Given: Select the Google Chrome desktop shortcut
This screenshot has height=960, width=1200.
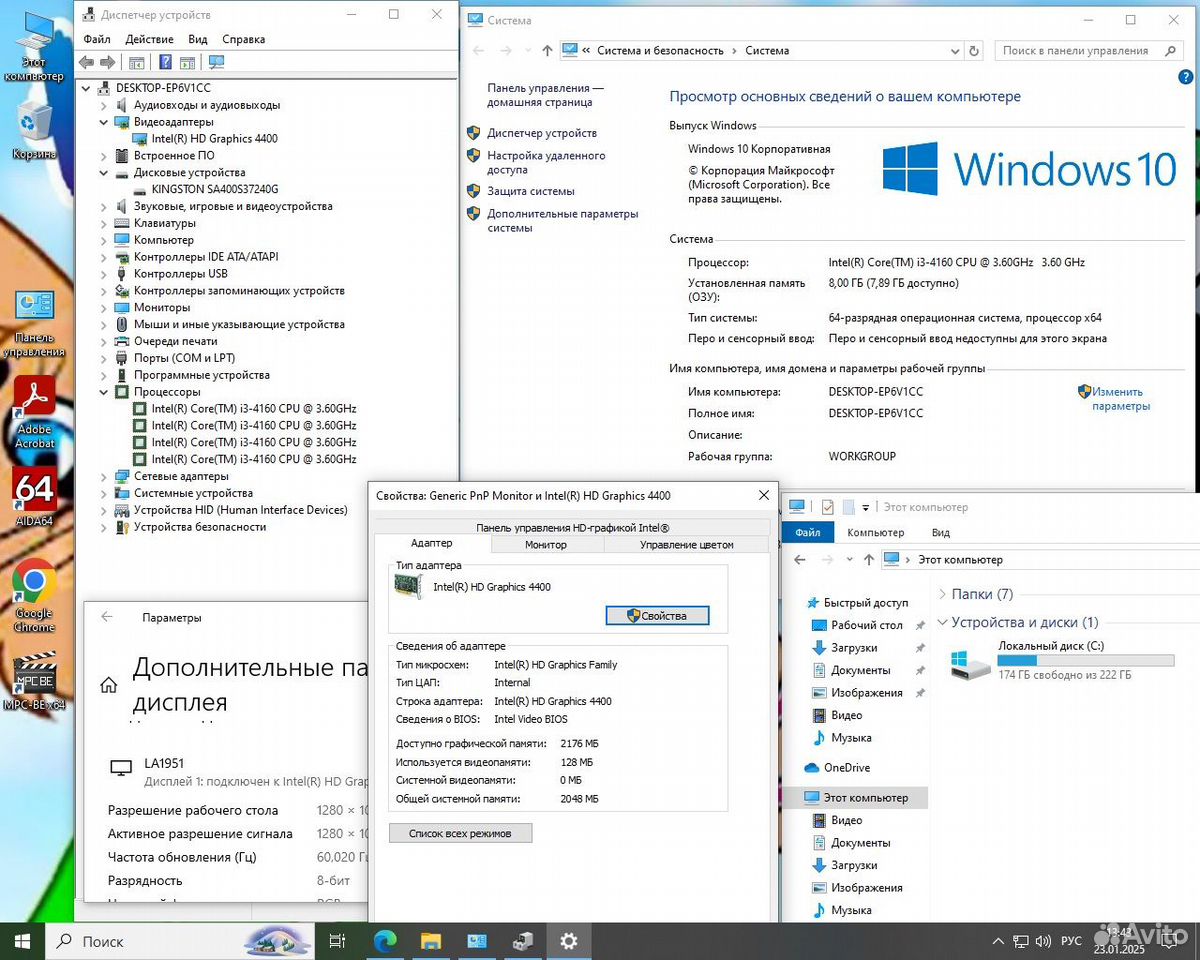Looking at the screenshot, I should (34, 596).
